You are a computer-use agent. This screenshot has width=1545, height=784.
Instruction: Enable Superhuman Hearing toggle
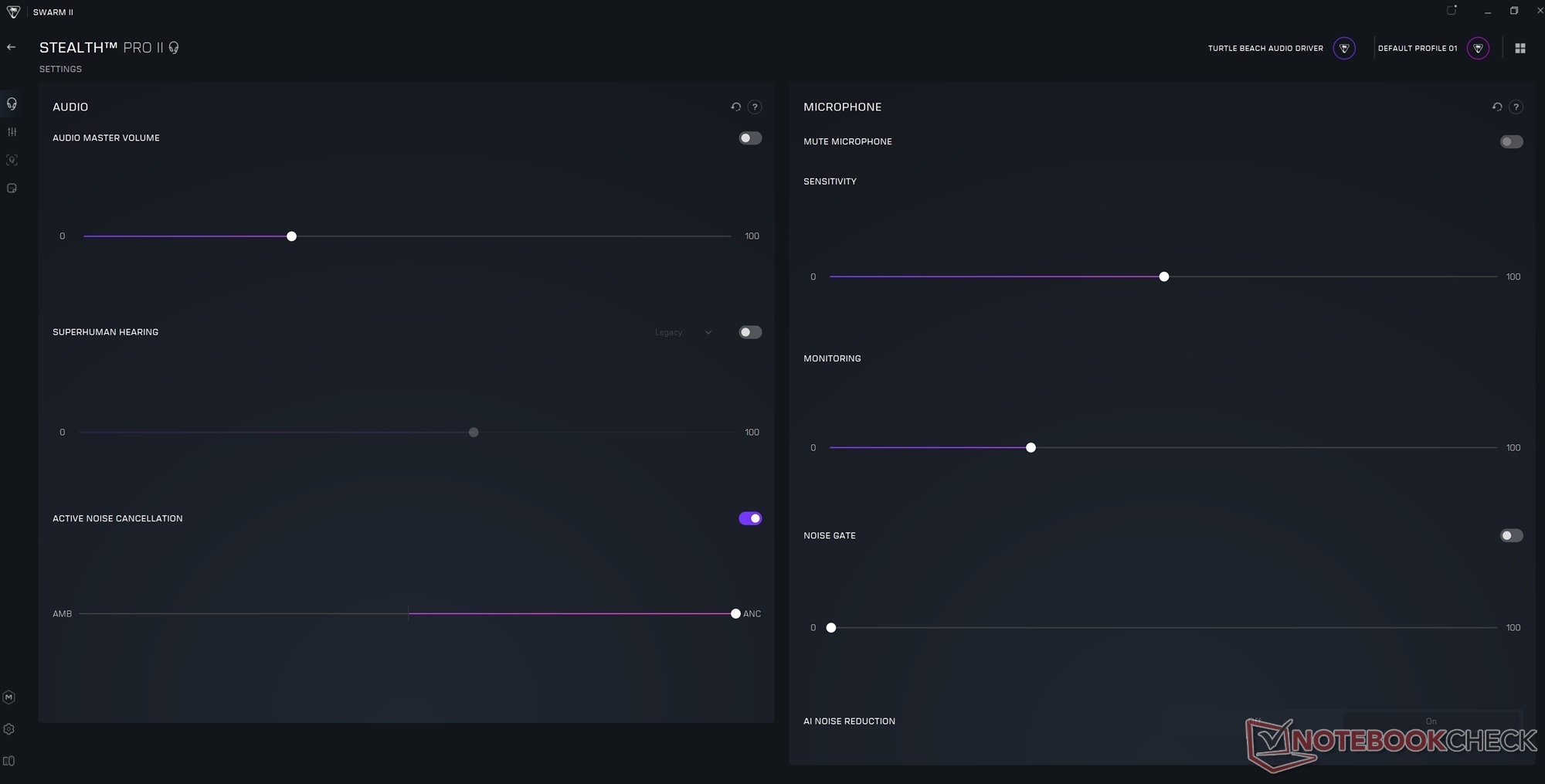[x=750, y=332]
